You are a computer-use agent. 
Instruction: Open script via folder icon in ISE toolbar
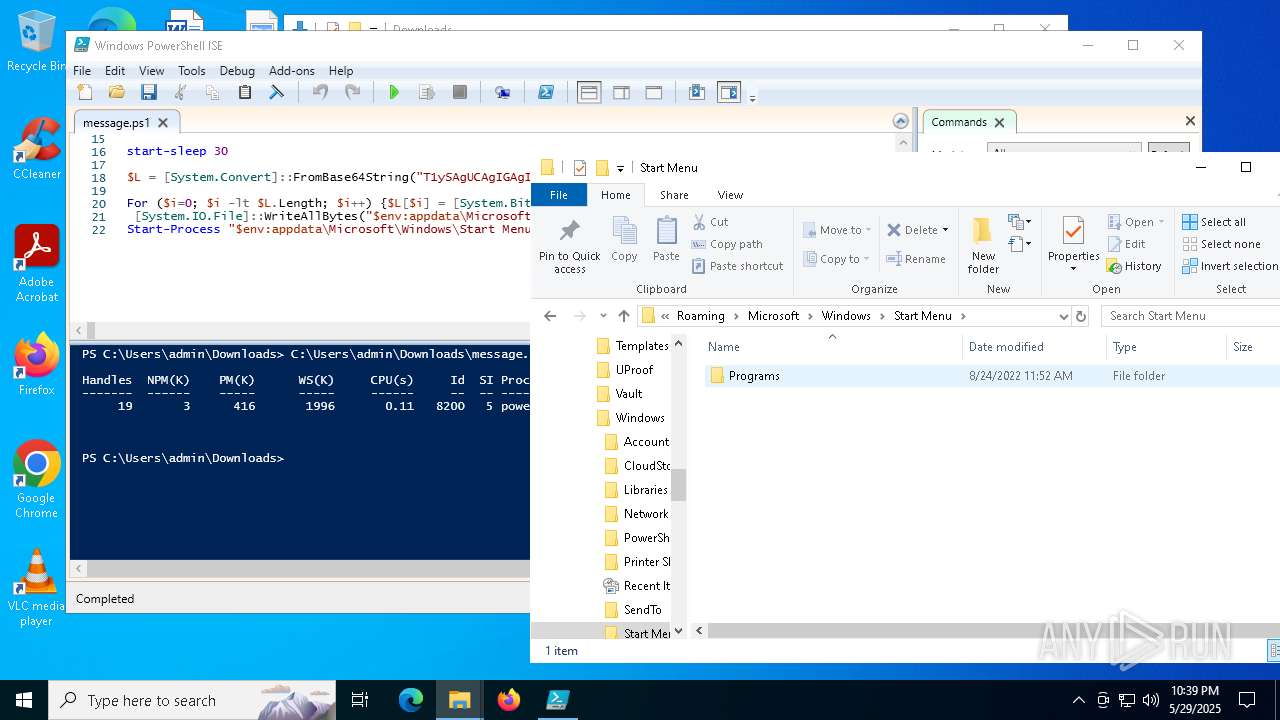(x=117, y=92)
